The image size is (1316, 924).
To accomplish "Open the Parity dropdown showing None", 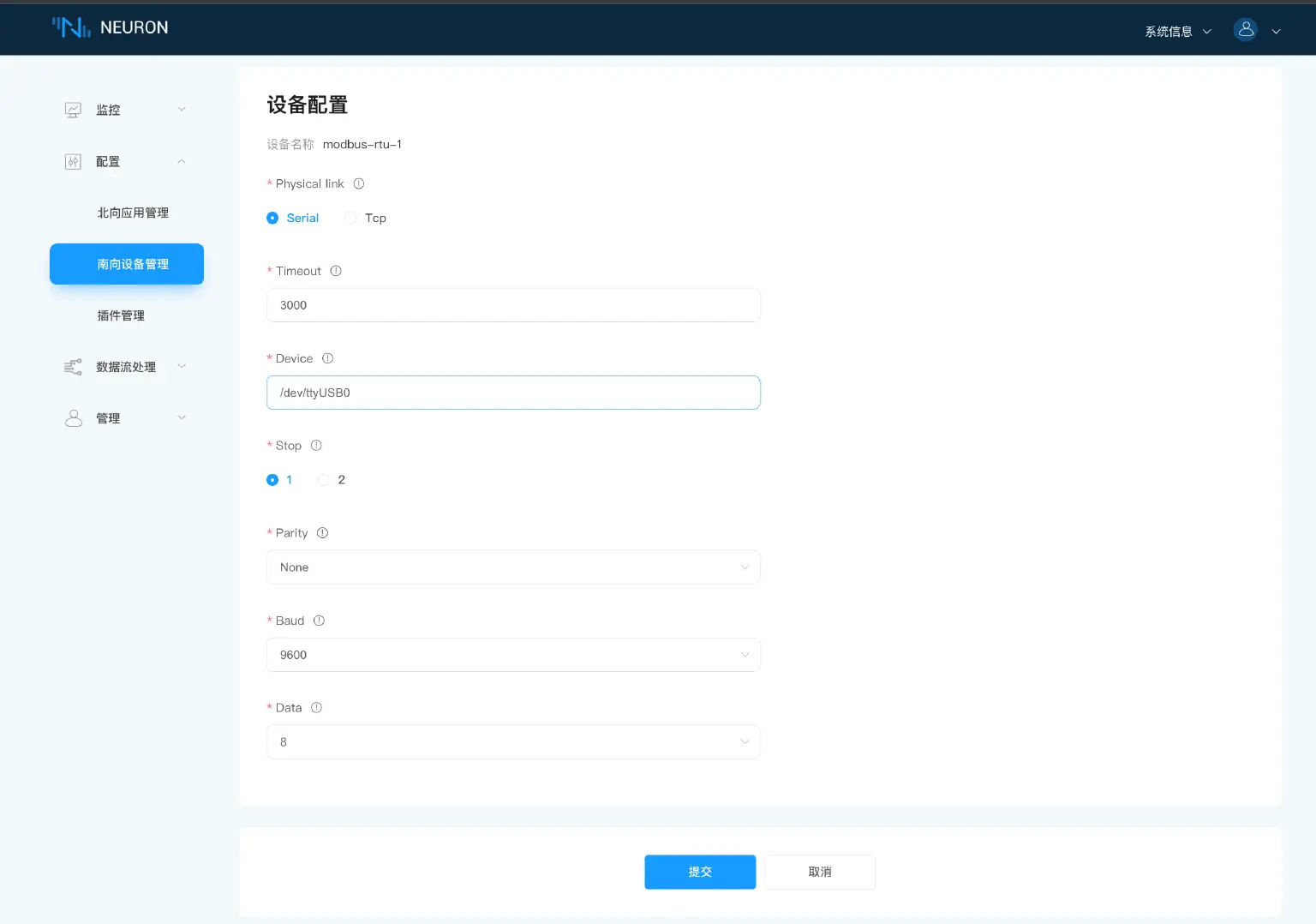I will [x=512, y=567].
